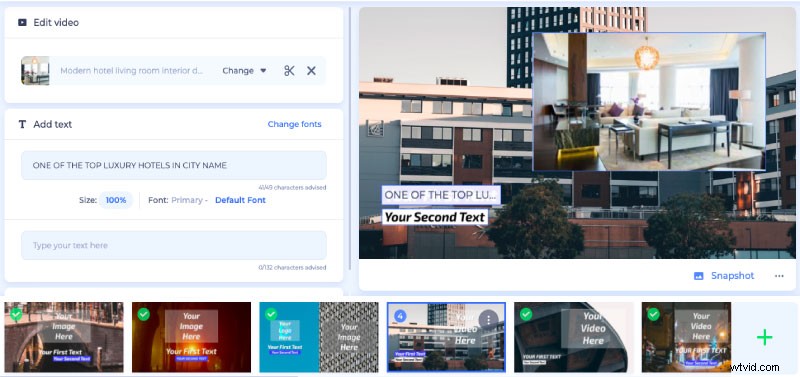Click the 'Add text' heading text
Image resolution: width=800 pixels, height=377 pixels.
point(53,124)
